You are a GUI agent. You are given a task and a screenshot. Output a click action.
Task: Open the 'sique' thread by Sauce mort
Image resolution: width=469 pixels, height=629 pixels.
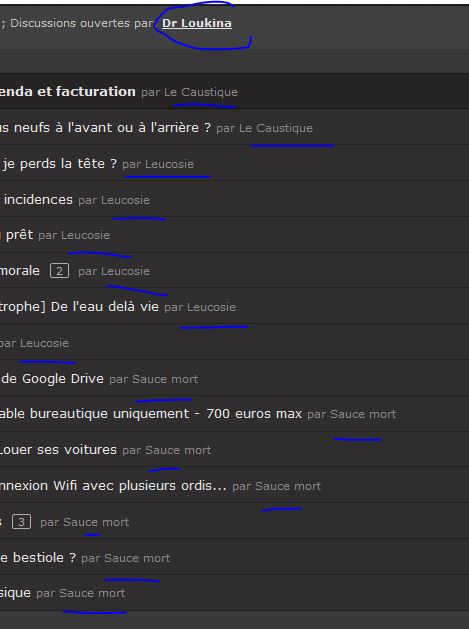point(15,593)
